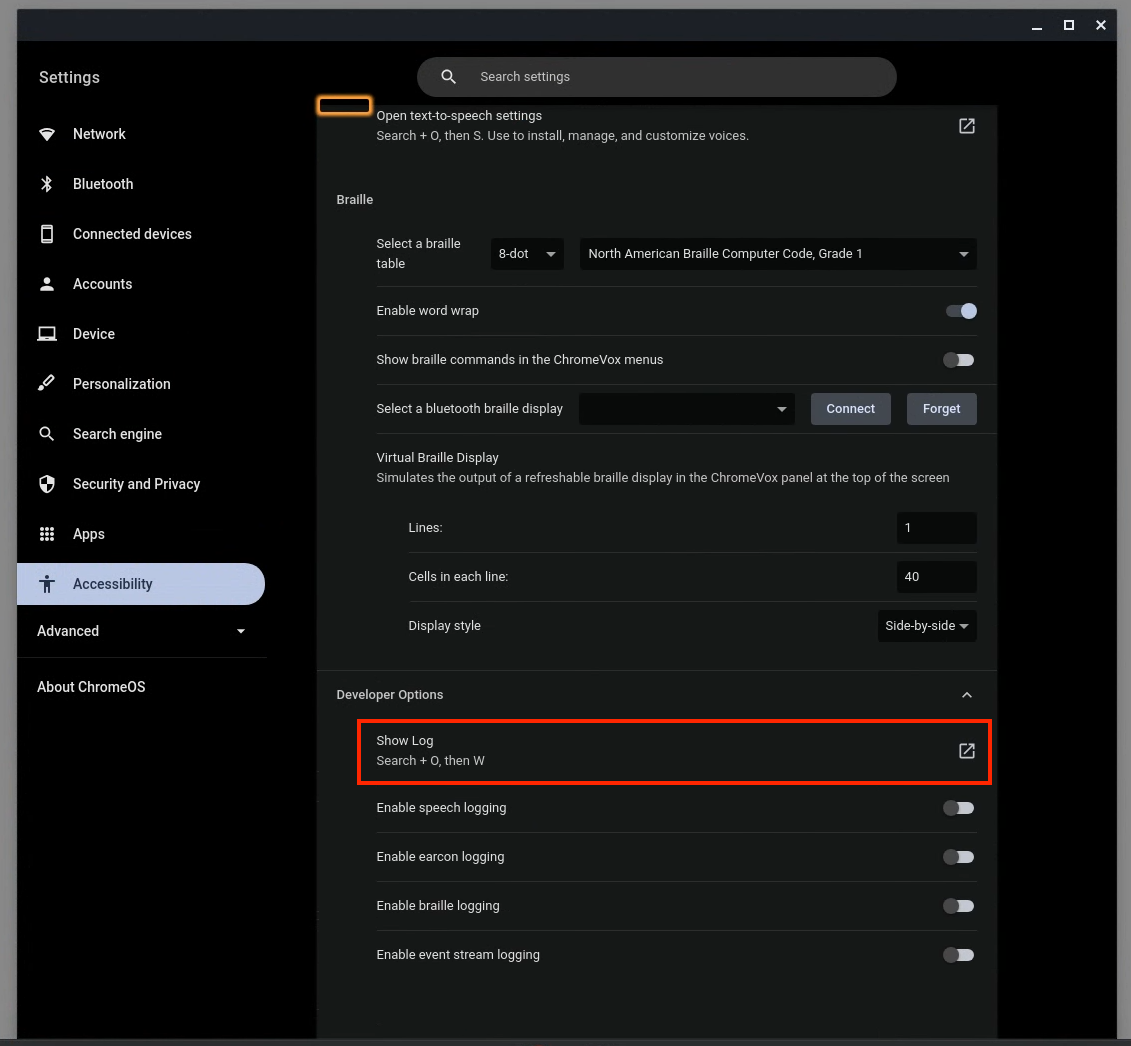Select Accounts in the settings sidebar
The width and height of the screenshot is (1131, 1046).
tap(102, 284)
